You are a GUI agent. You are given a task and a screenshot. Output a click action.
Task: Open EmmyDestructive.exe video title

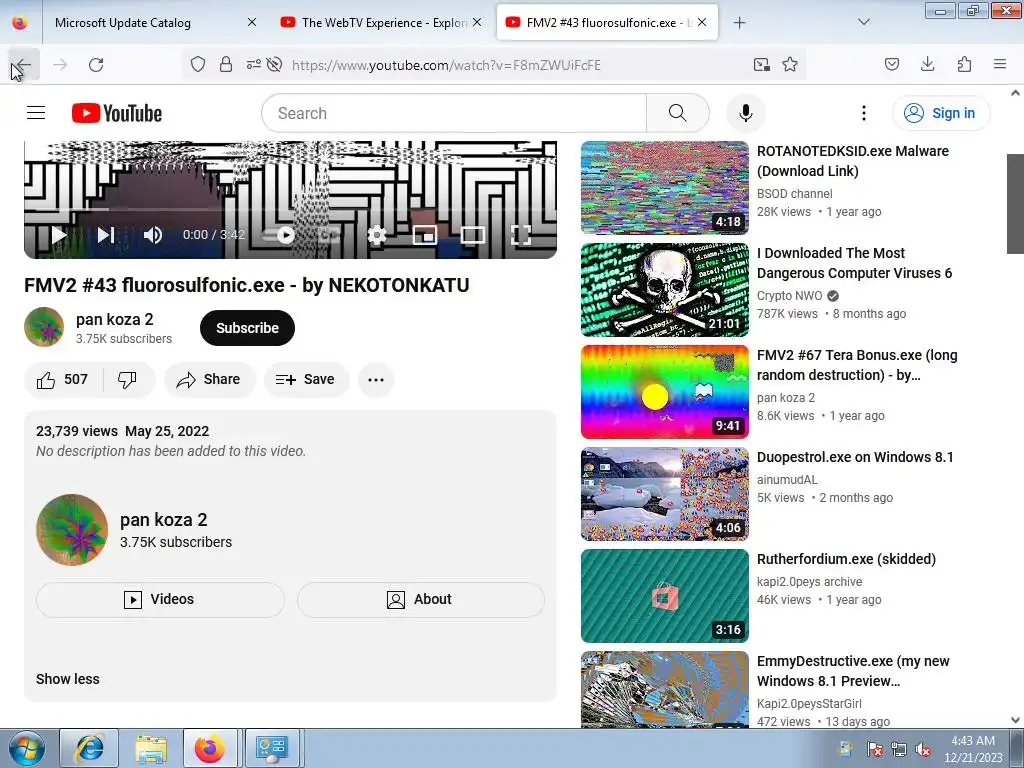pos(853,671)
